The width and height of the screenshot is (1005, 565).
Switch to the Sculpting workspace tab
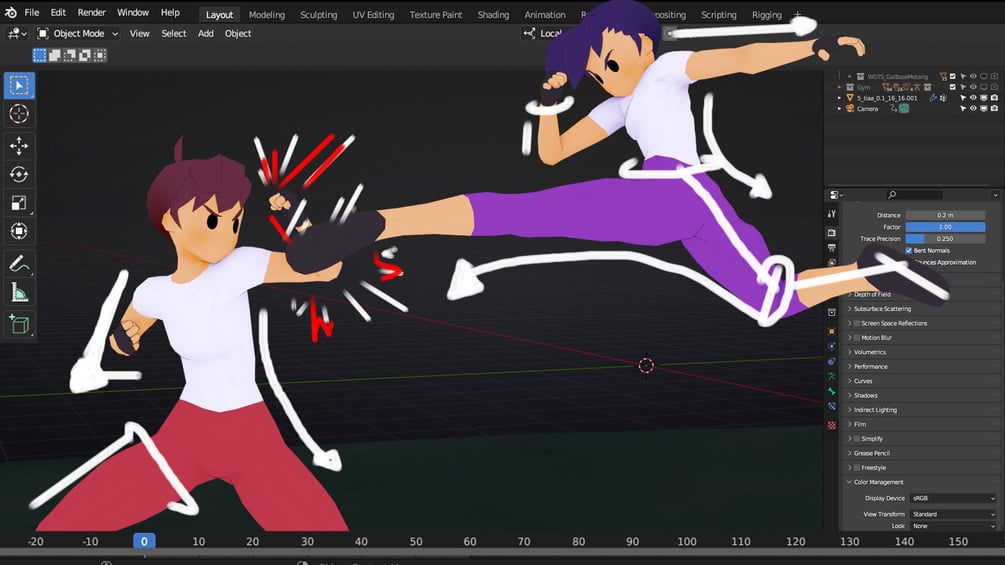click(x=319, y=14)
